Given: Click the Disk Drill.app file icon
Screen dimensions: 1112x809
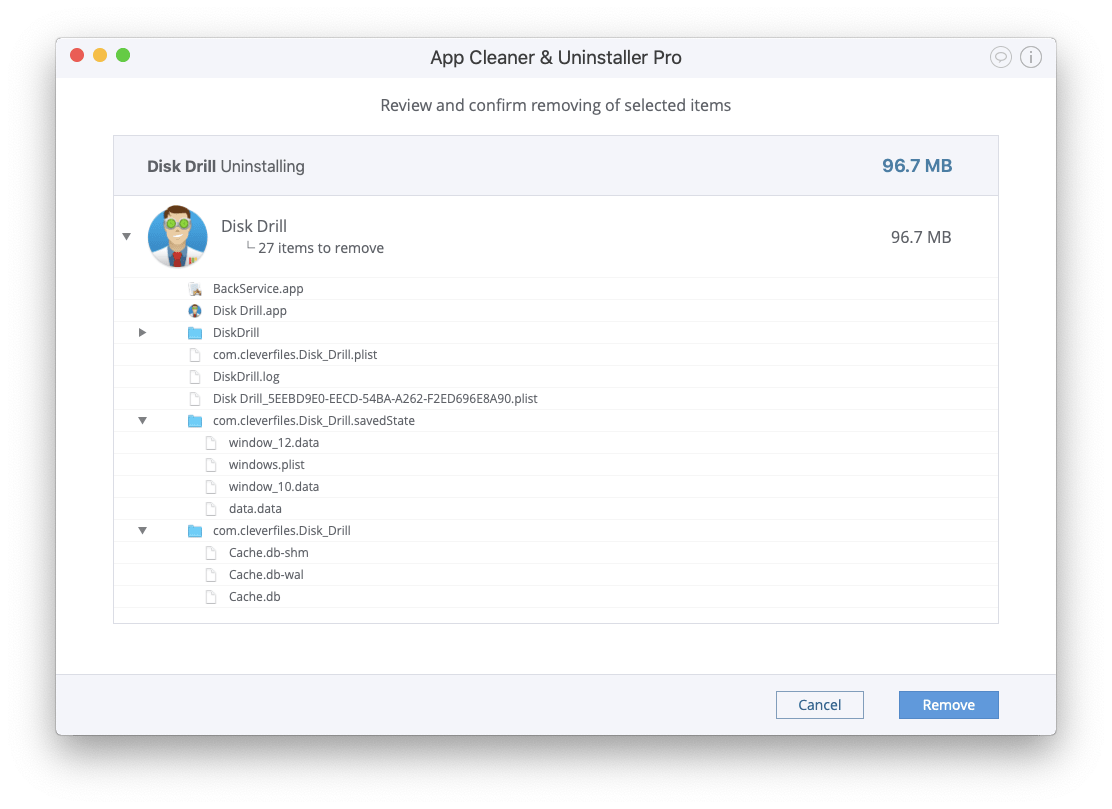Looking at the screenshot, I should click(195, 311).
